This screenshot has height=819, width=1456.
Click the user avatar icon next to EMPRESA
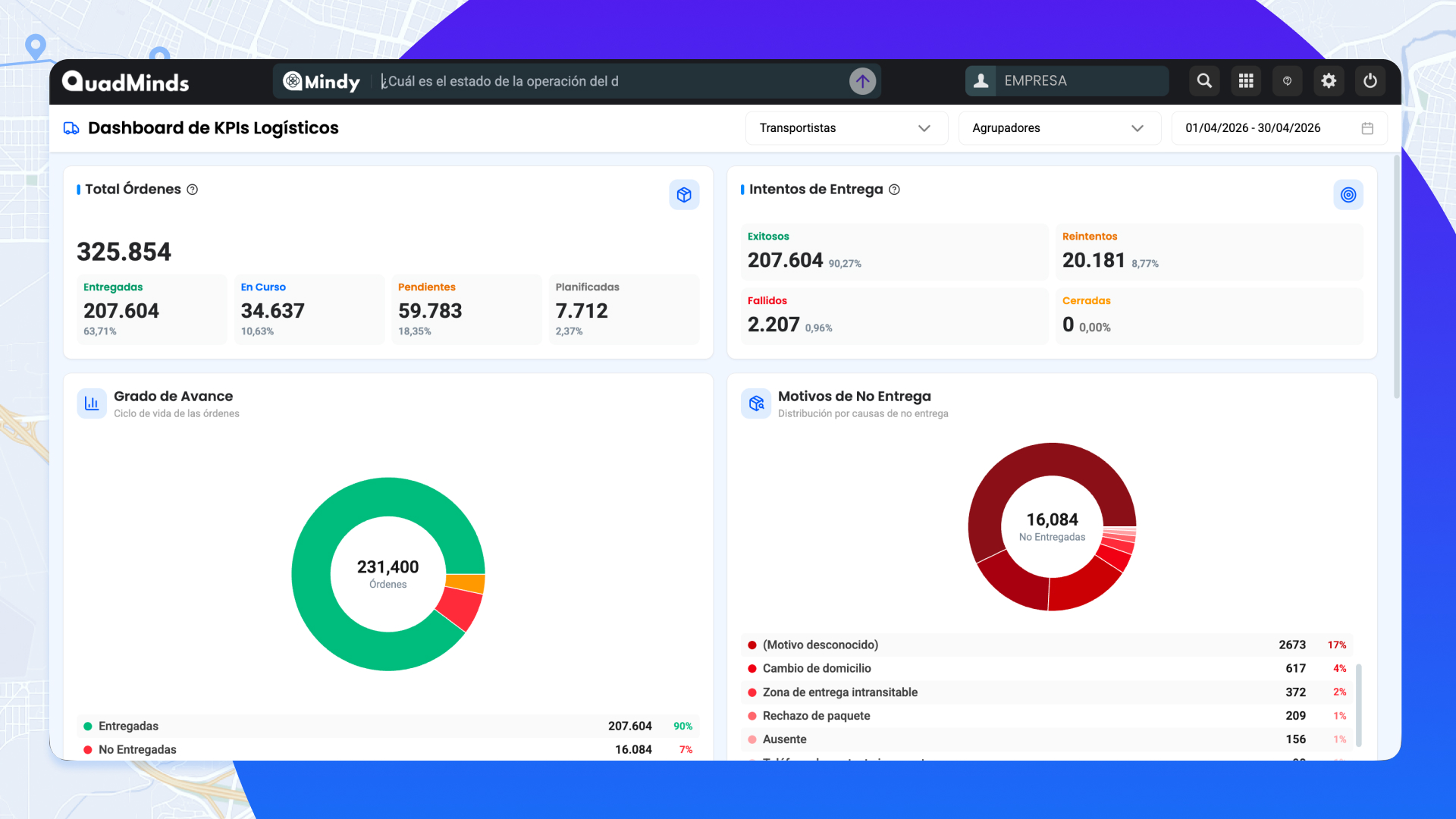pyautogui.click(x=981, y=81)
